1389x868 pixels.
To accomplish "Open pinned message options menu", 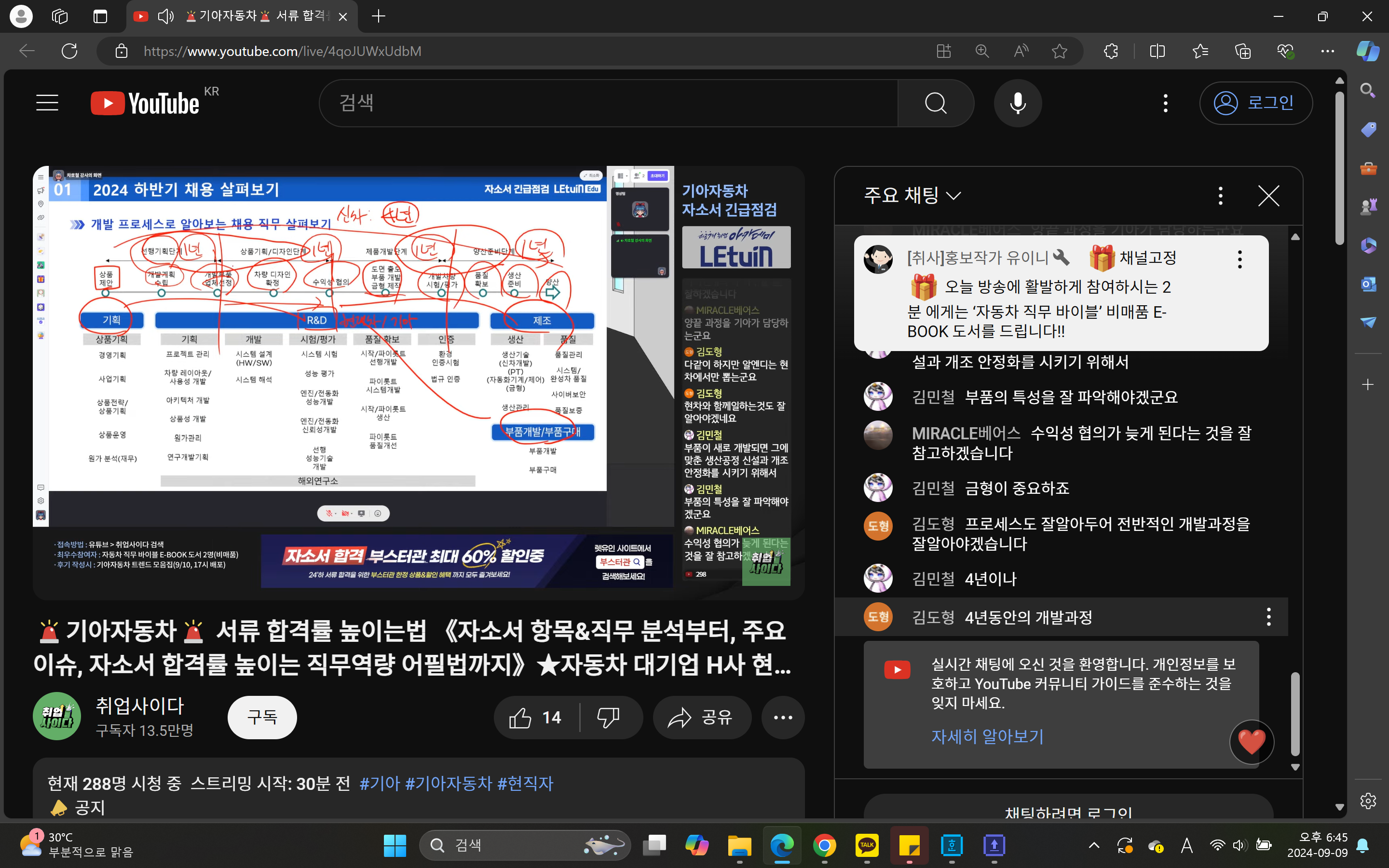I will coord(1240,259).
